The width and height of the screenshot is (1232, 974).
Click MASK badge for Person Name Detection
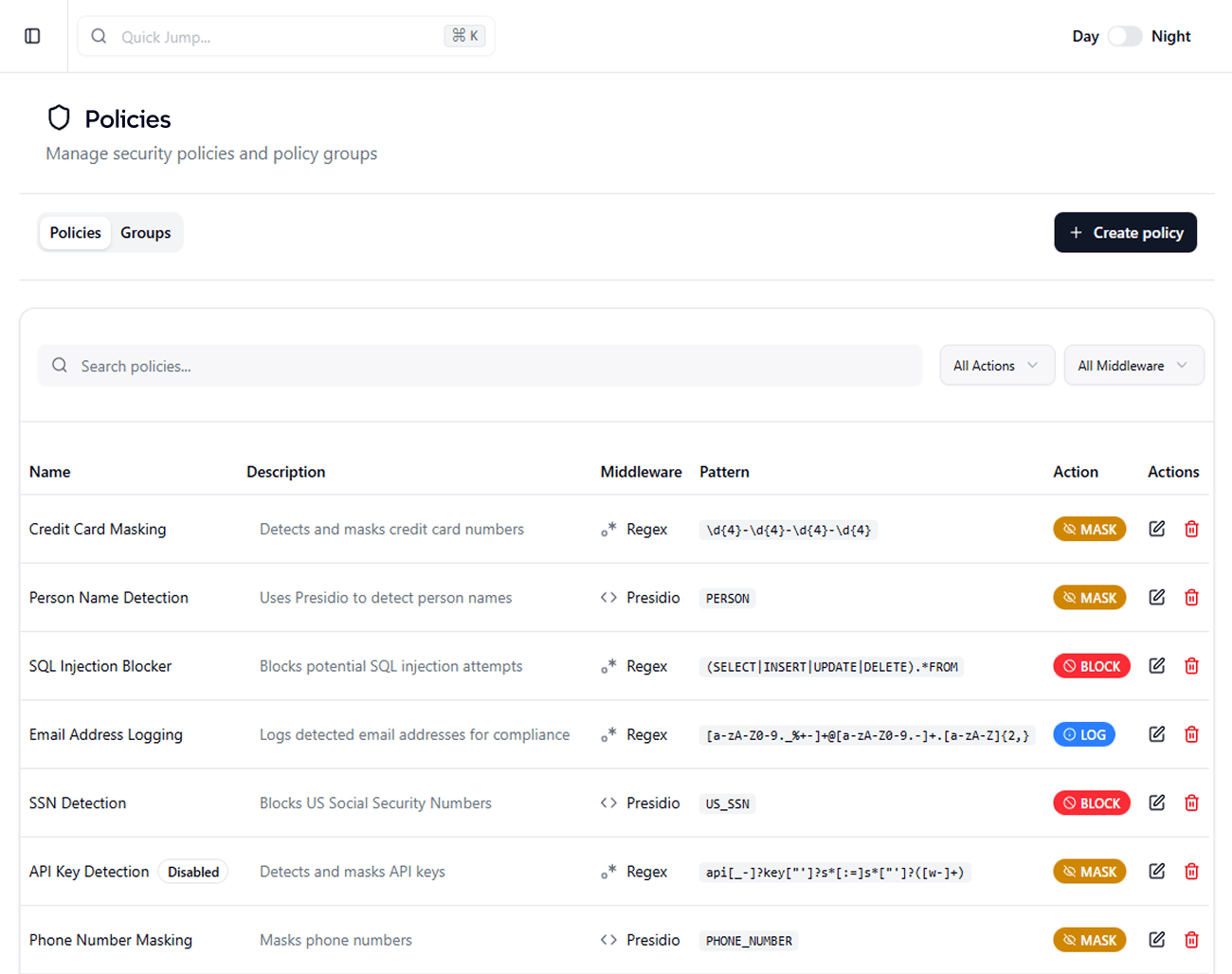pyautogui.click(x=1089, y=597)
